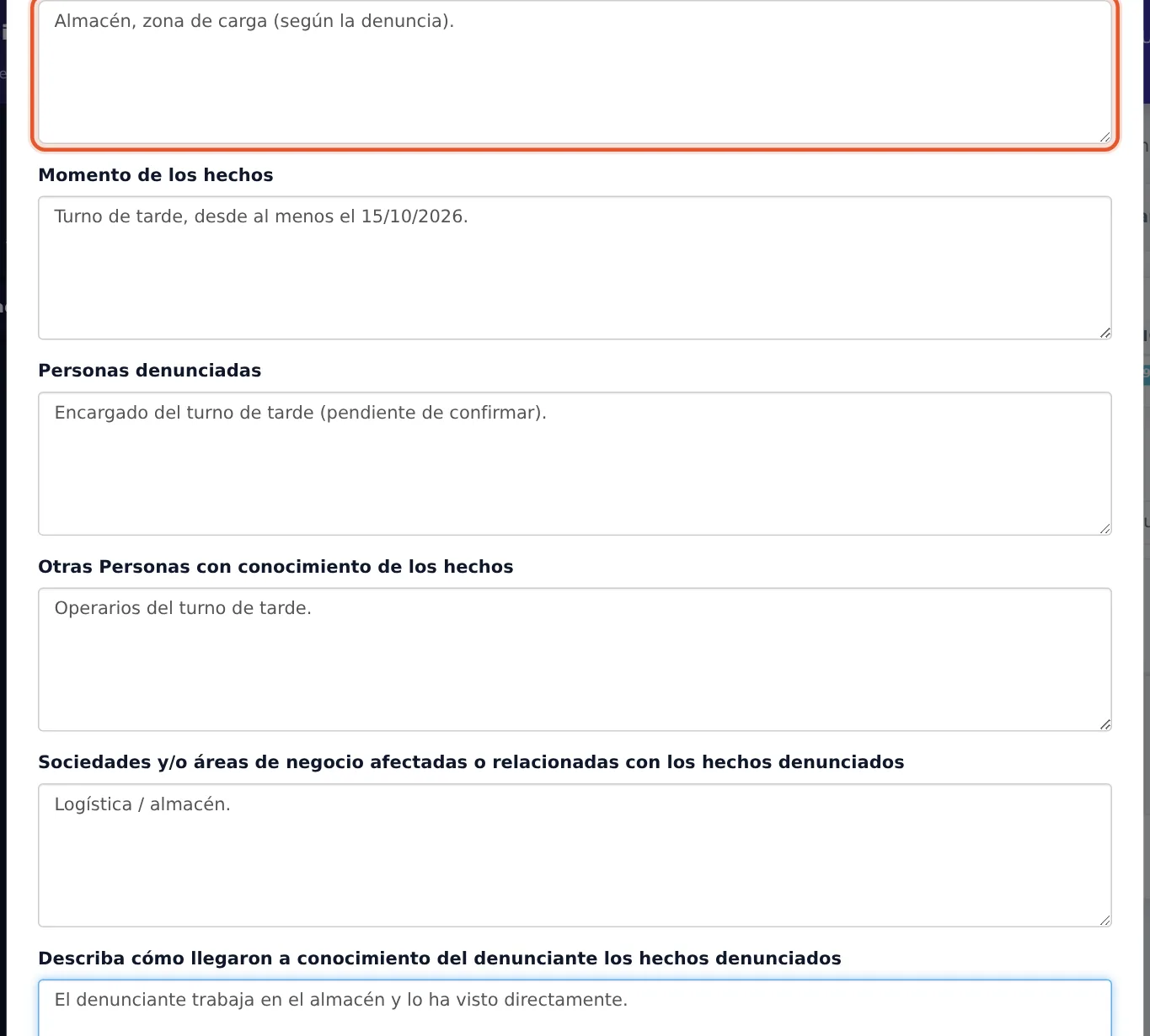The image size is (1150, 1036).
Task: Click the resize grip of 'Personas denunciadas' box
Action: (1105, 528)
